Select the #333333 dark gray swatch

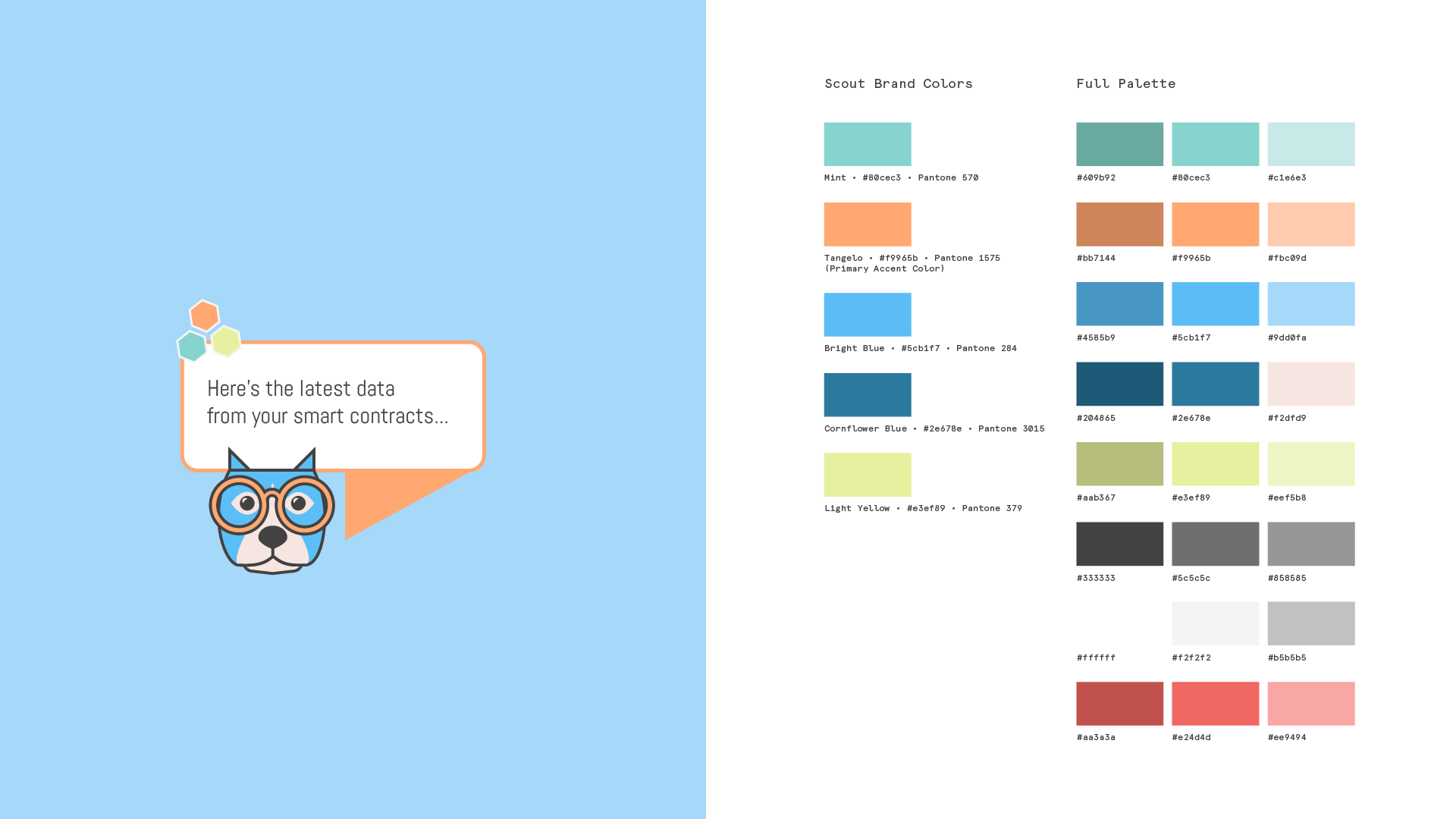click(x=1119, y=544)
